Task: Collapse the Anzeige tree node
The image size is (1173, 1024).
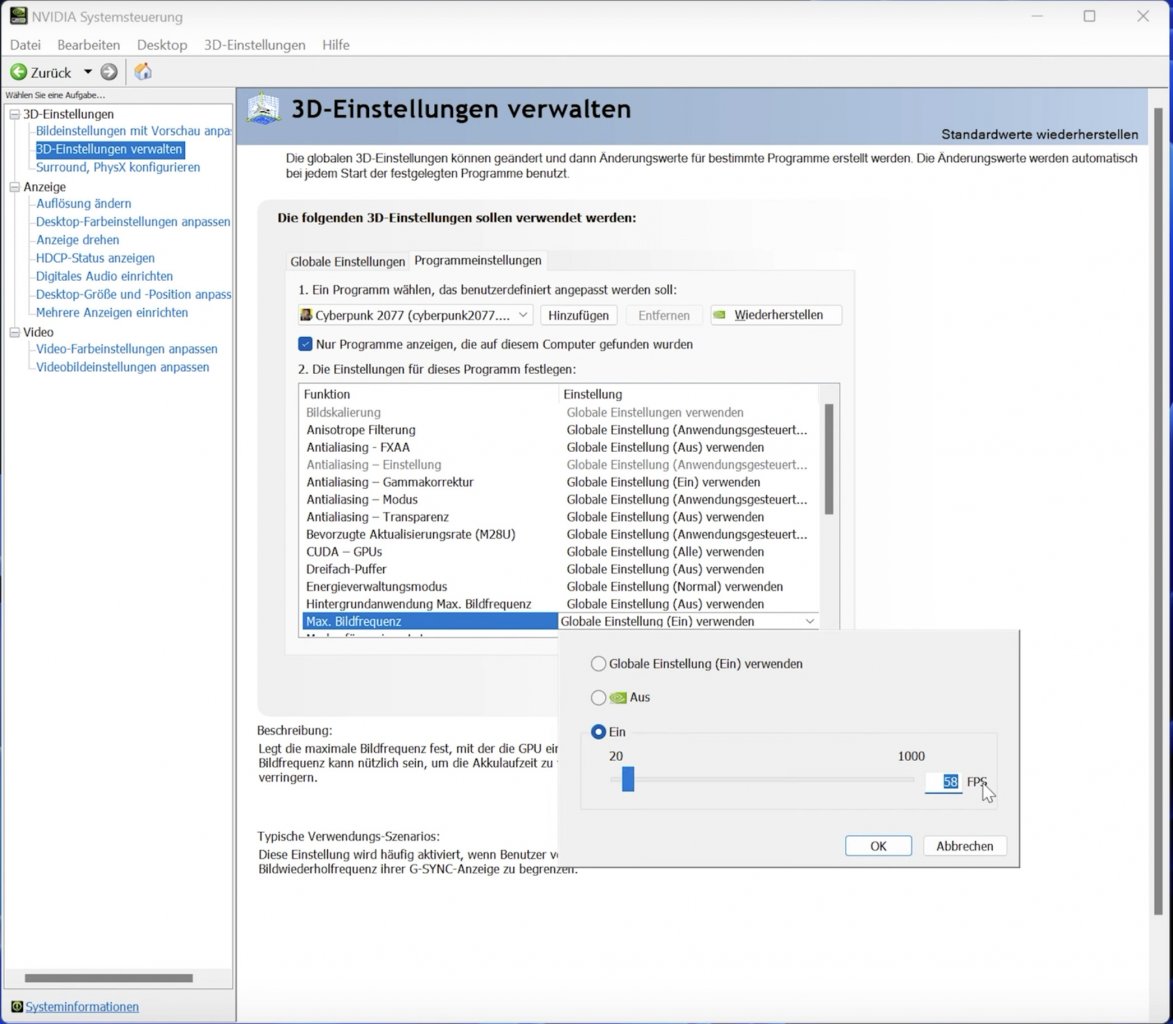Action: (x=14, y=187)
